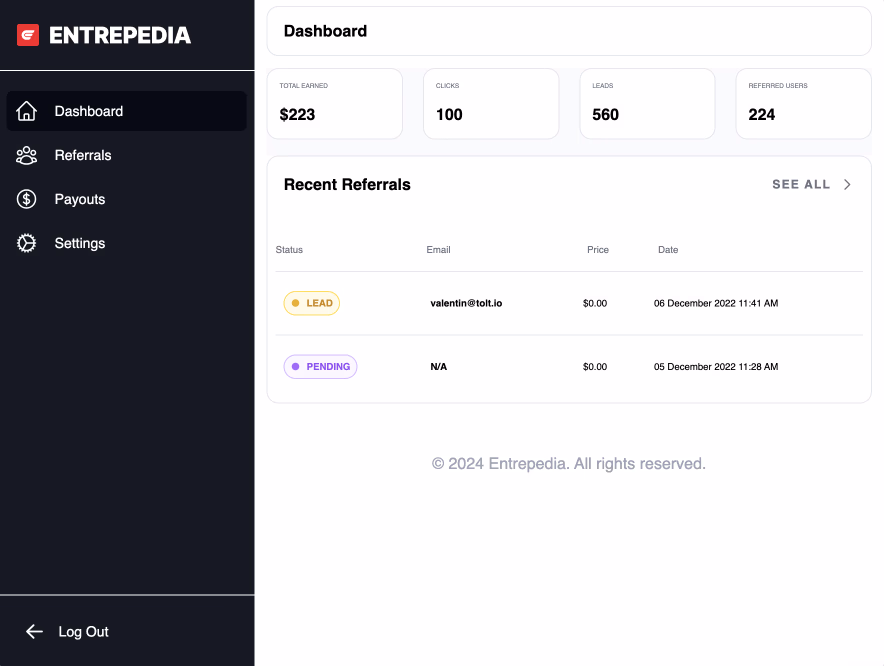Open the Referrals menu item
This screenshot has width=884, height=666.
tap(83, 155)
